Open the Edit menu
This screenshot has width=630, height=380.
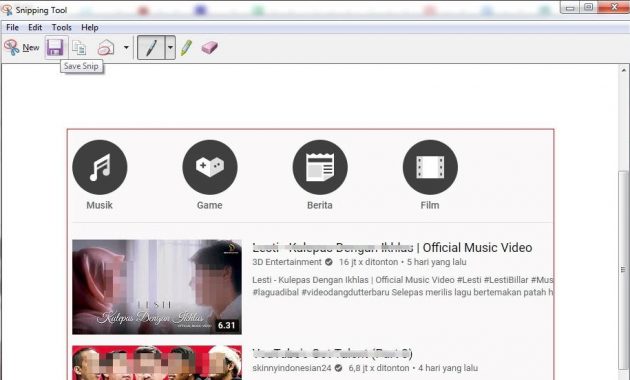35,27
